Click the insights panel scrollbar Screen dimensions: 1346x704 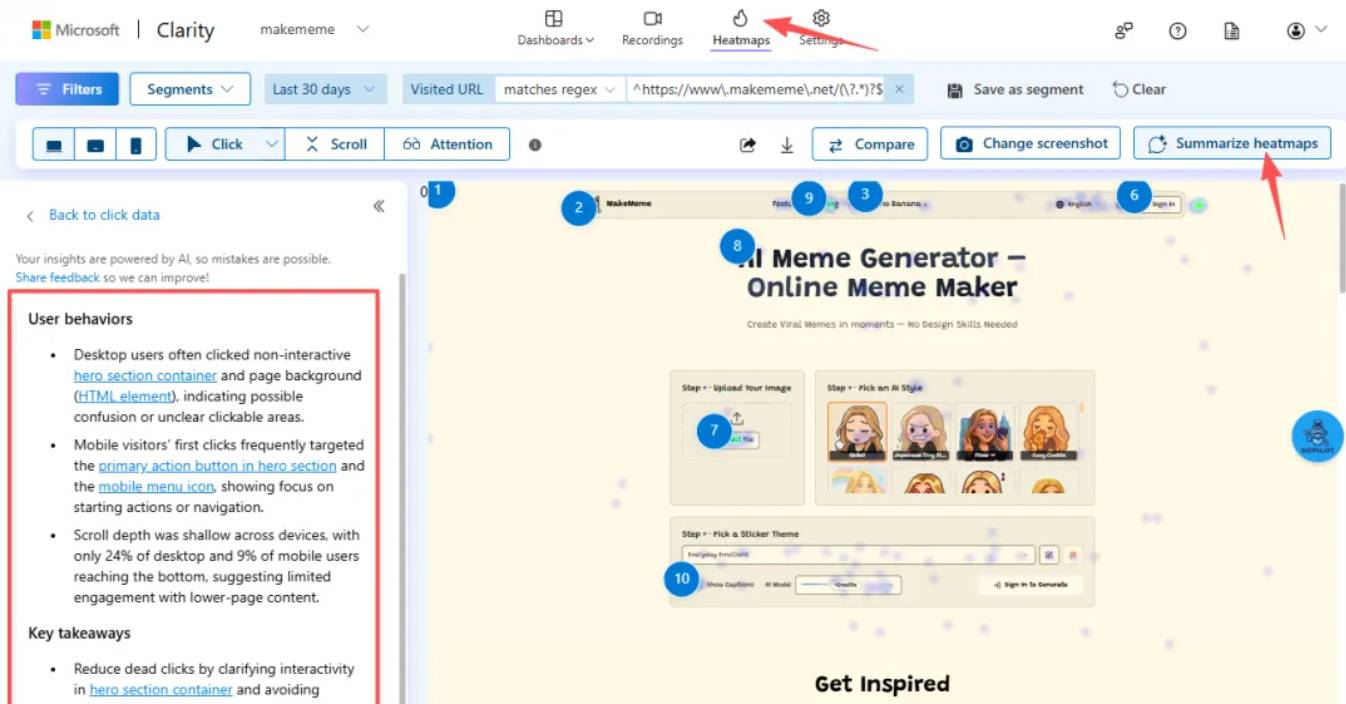402,490
